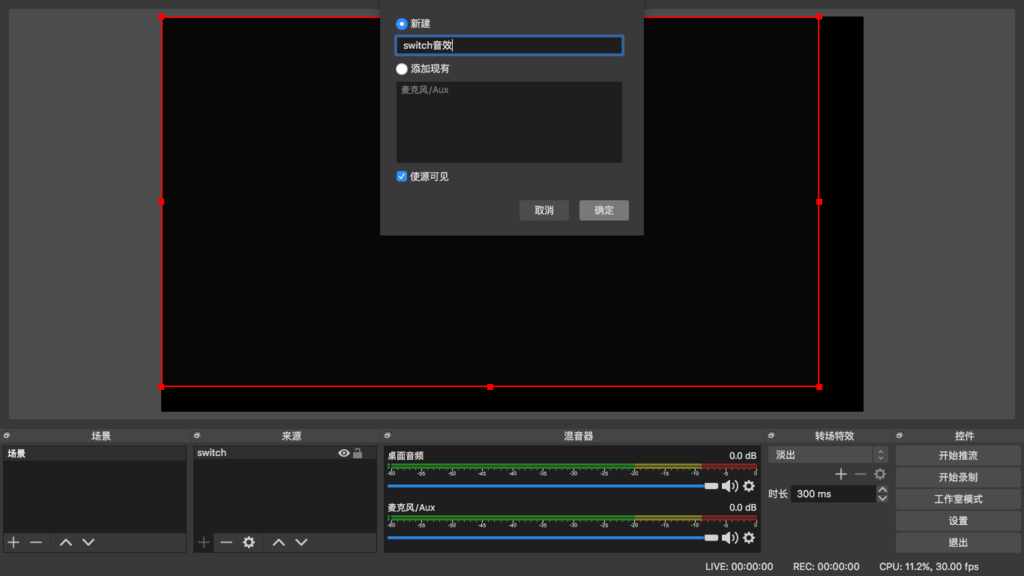Add a new transition with plus icon

coord(841,474)
